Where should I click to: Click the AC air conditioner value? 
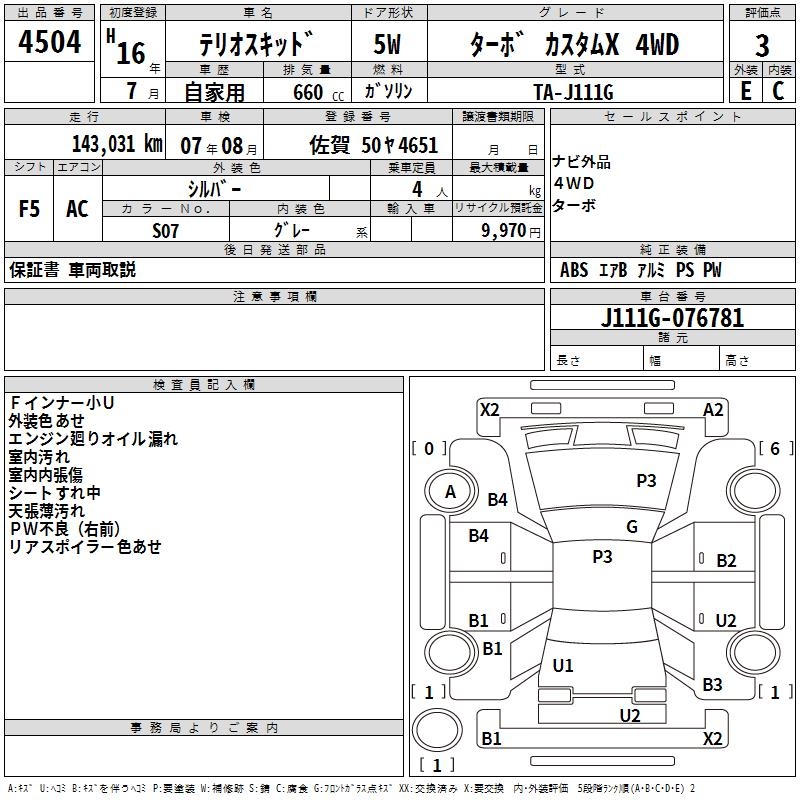77,208
